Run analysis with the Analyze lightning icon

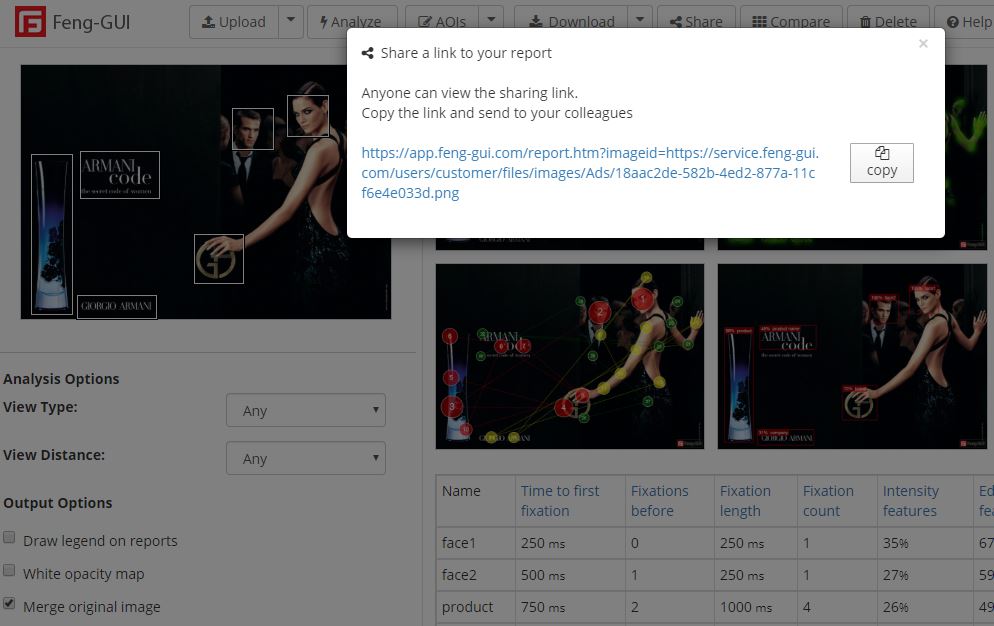(x=324, y=21)
